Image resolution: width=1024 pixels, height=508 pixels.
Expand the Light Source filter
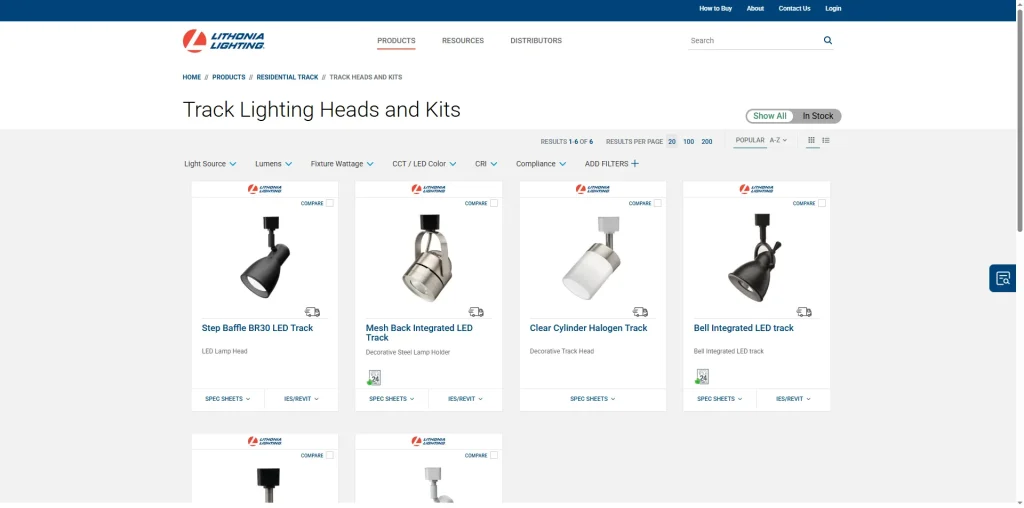coord(210,164)
